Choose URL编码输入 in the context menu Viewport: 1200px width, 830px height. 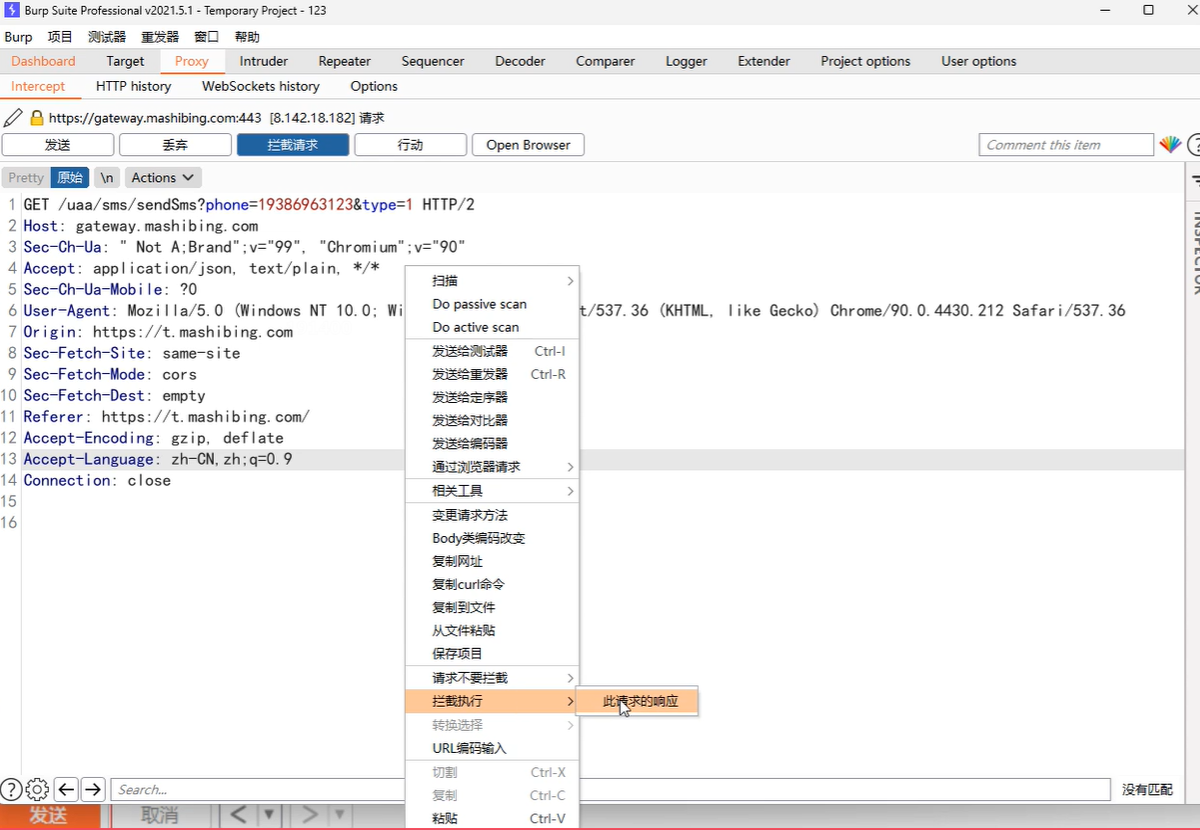tap(492, 748)
